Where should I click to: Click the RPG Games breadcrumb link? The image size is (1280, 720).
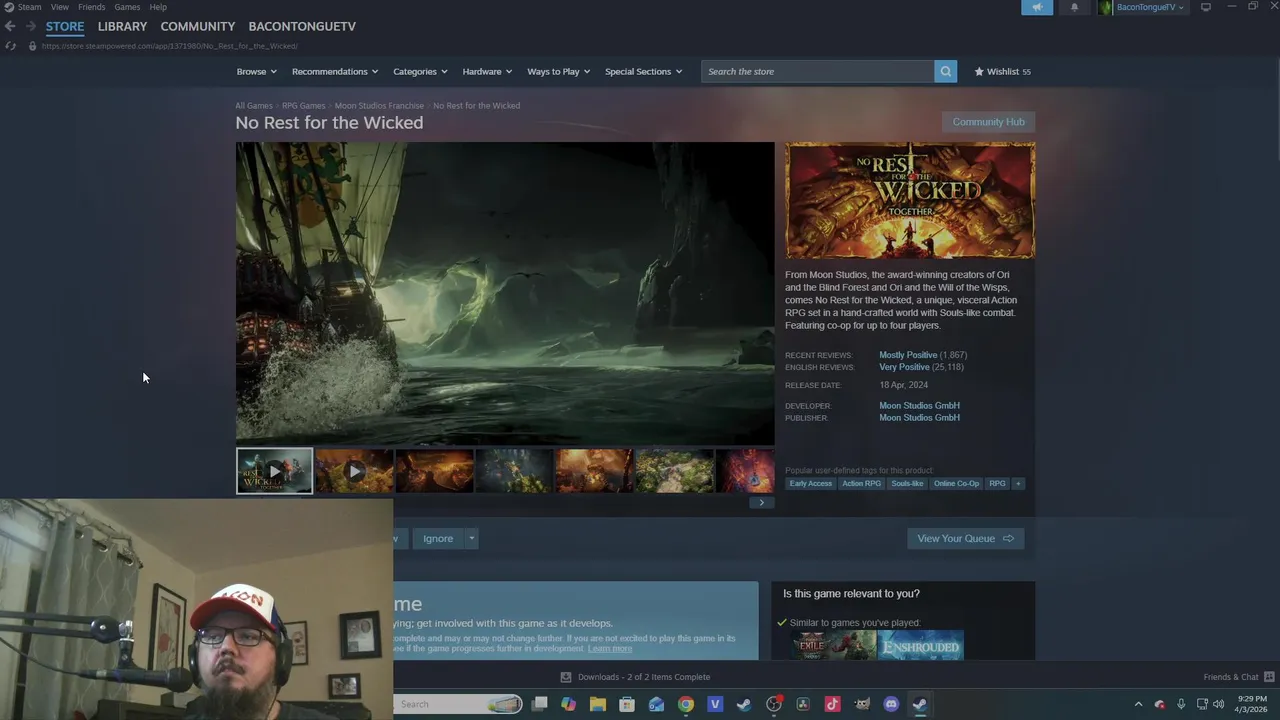303,105
